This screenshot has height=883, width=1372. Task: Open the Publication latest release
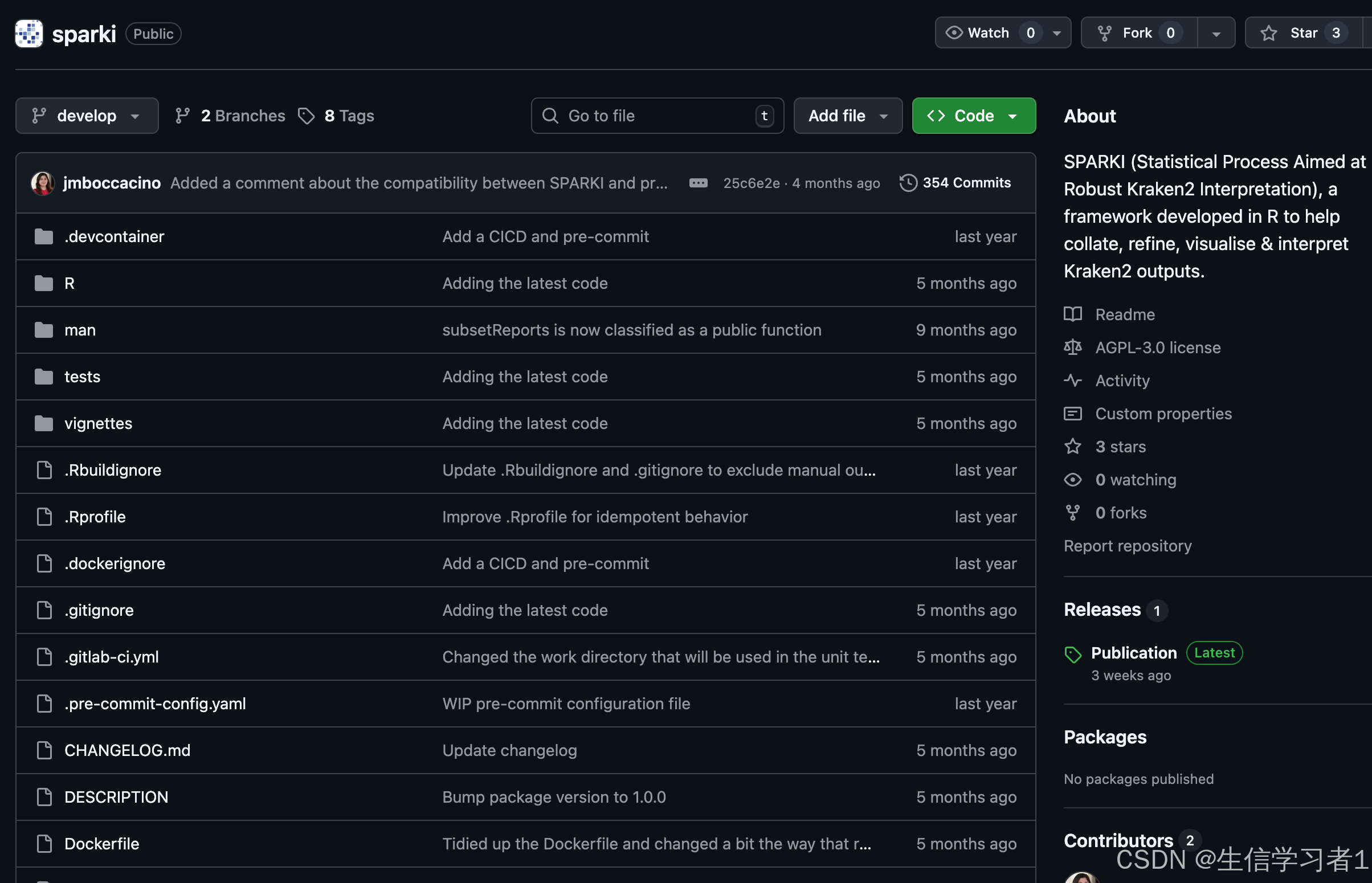(1133, 652)
